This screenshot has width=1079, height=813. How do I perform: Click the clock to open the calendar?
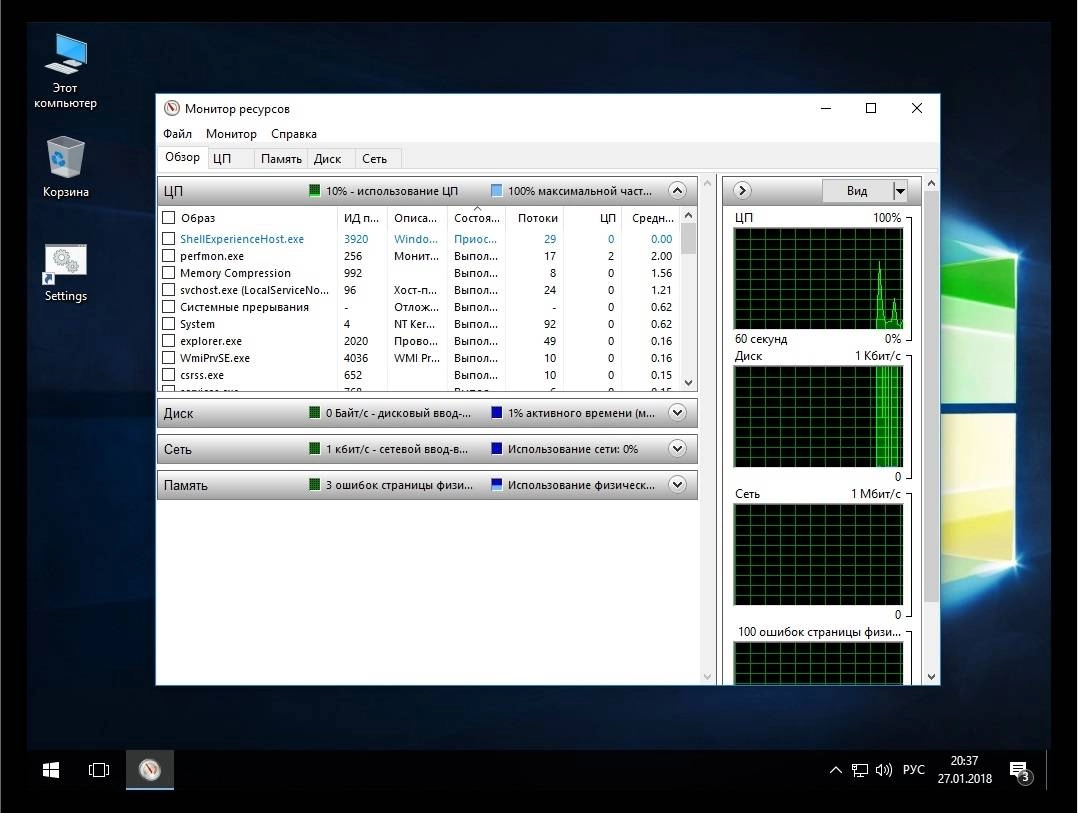tap(963, 770)
